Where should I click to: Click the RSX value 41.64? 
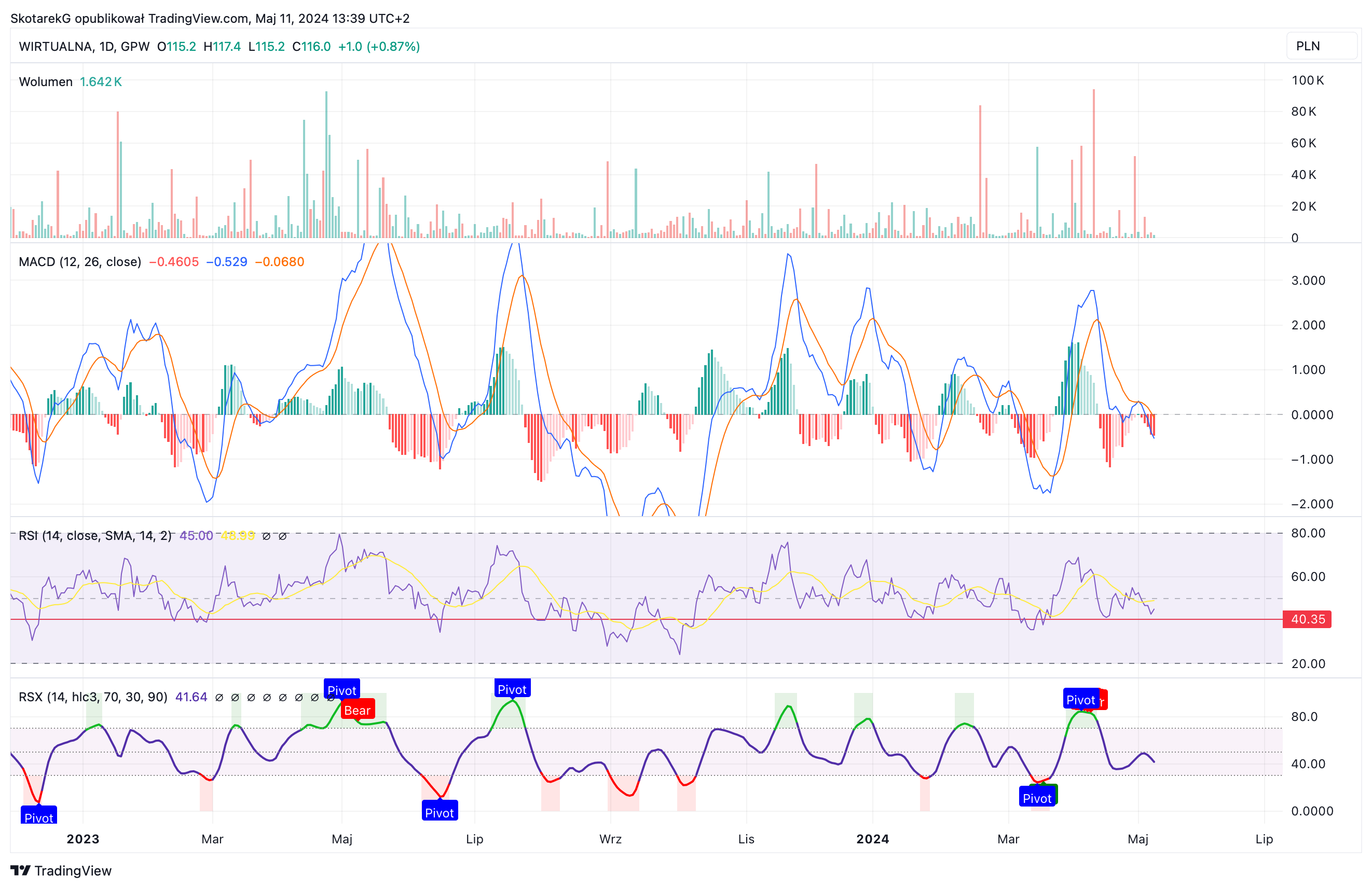(191, 697)
